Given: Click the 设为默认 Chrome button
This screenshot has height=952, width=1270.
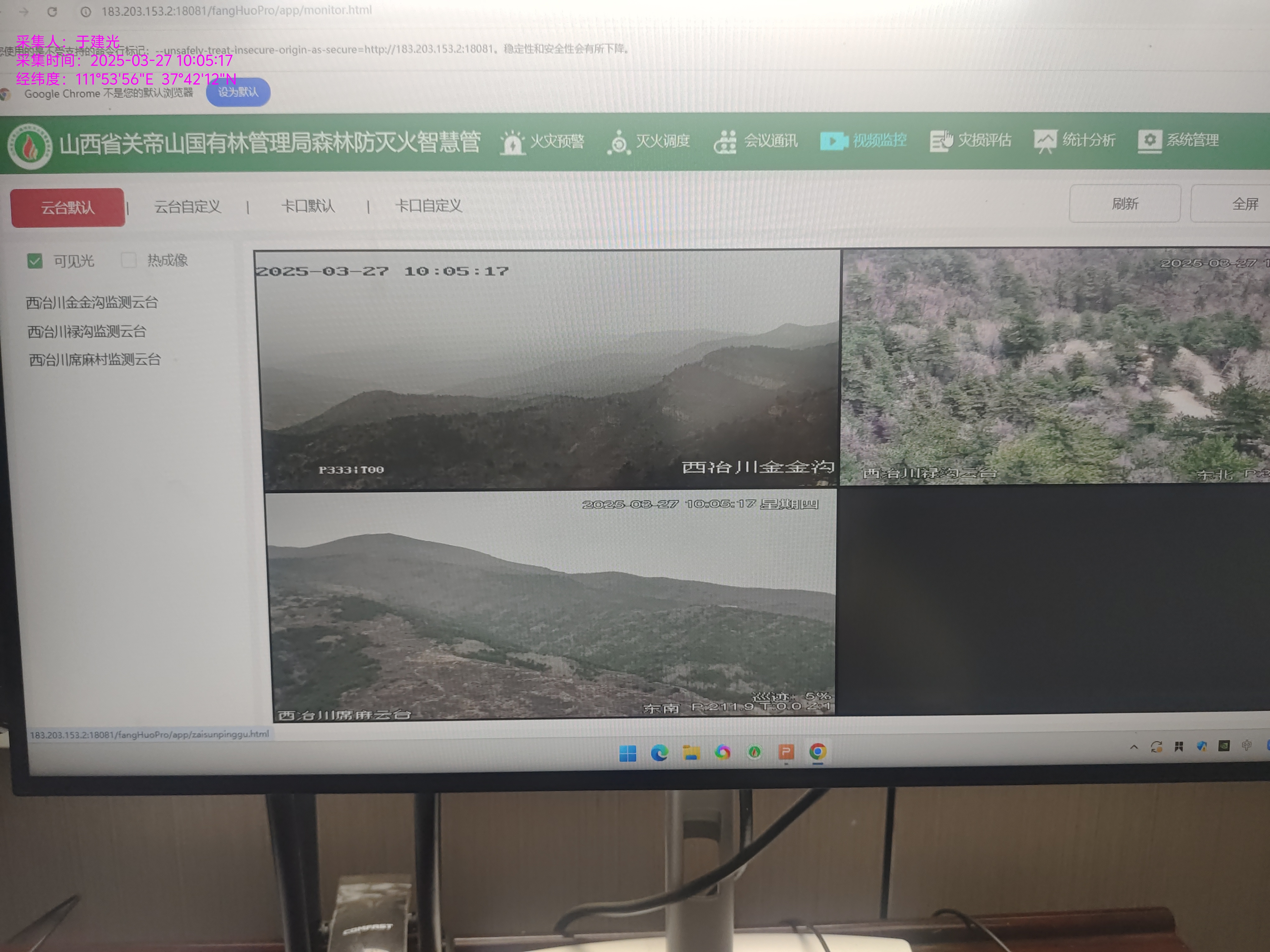Looking at the screenshot, I should click(238, 92).
